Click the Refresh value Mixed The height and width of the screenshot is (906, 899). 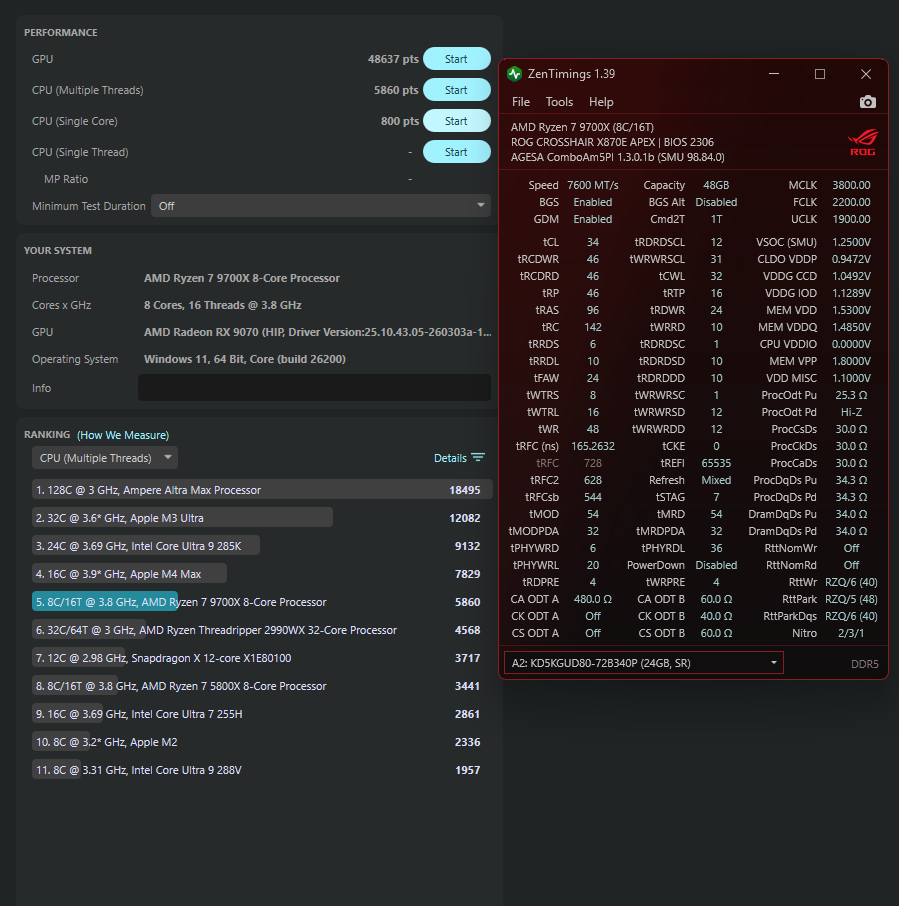click(x=716, y=480)
